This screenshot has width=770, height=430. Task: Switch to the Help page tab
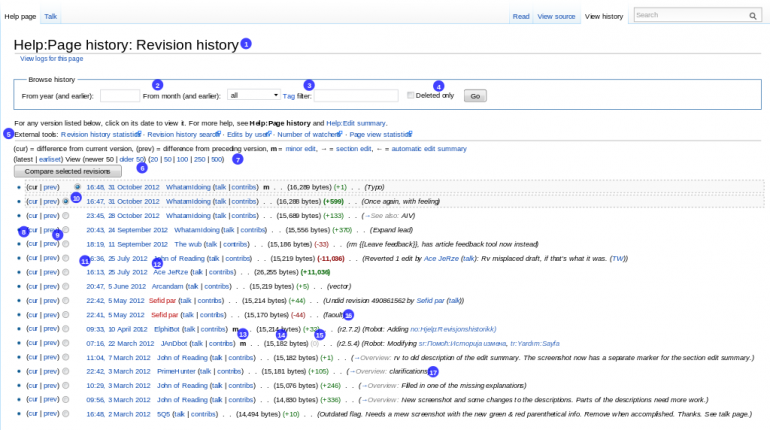point(20,16)
